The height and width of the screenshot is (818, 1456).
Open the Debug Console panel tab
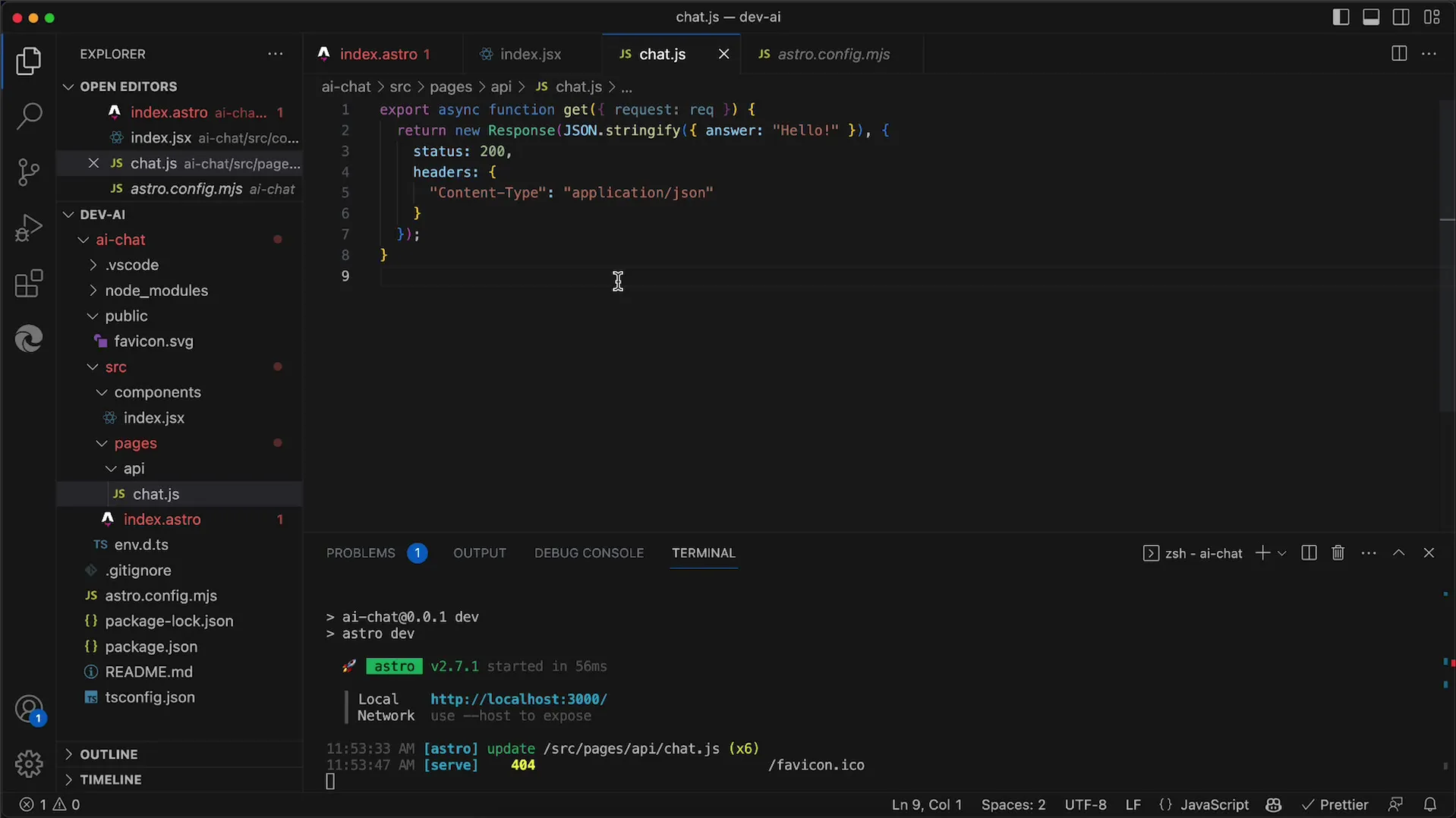point(589,553)
